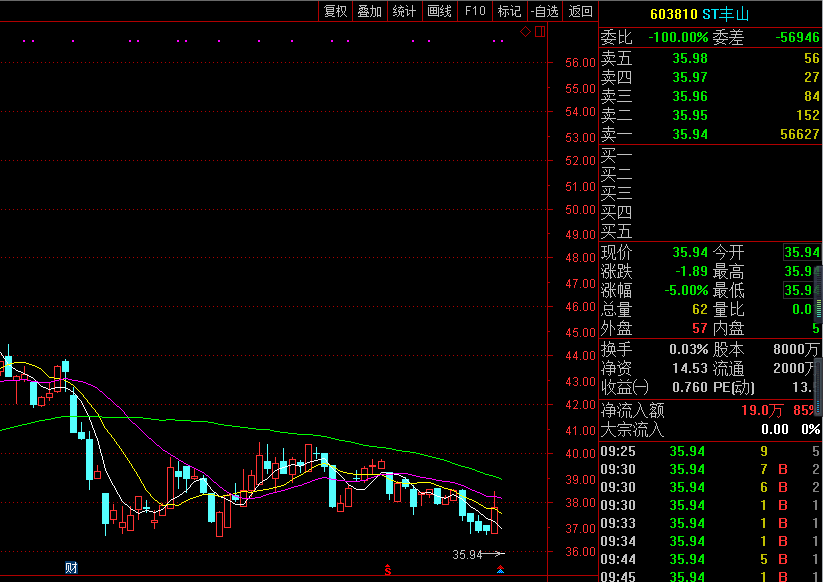Click the 复权 toolbar button

pos(335,11)
